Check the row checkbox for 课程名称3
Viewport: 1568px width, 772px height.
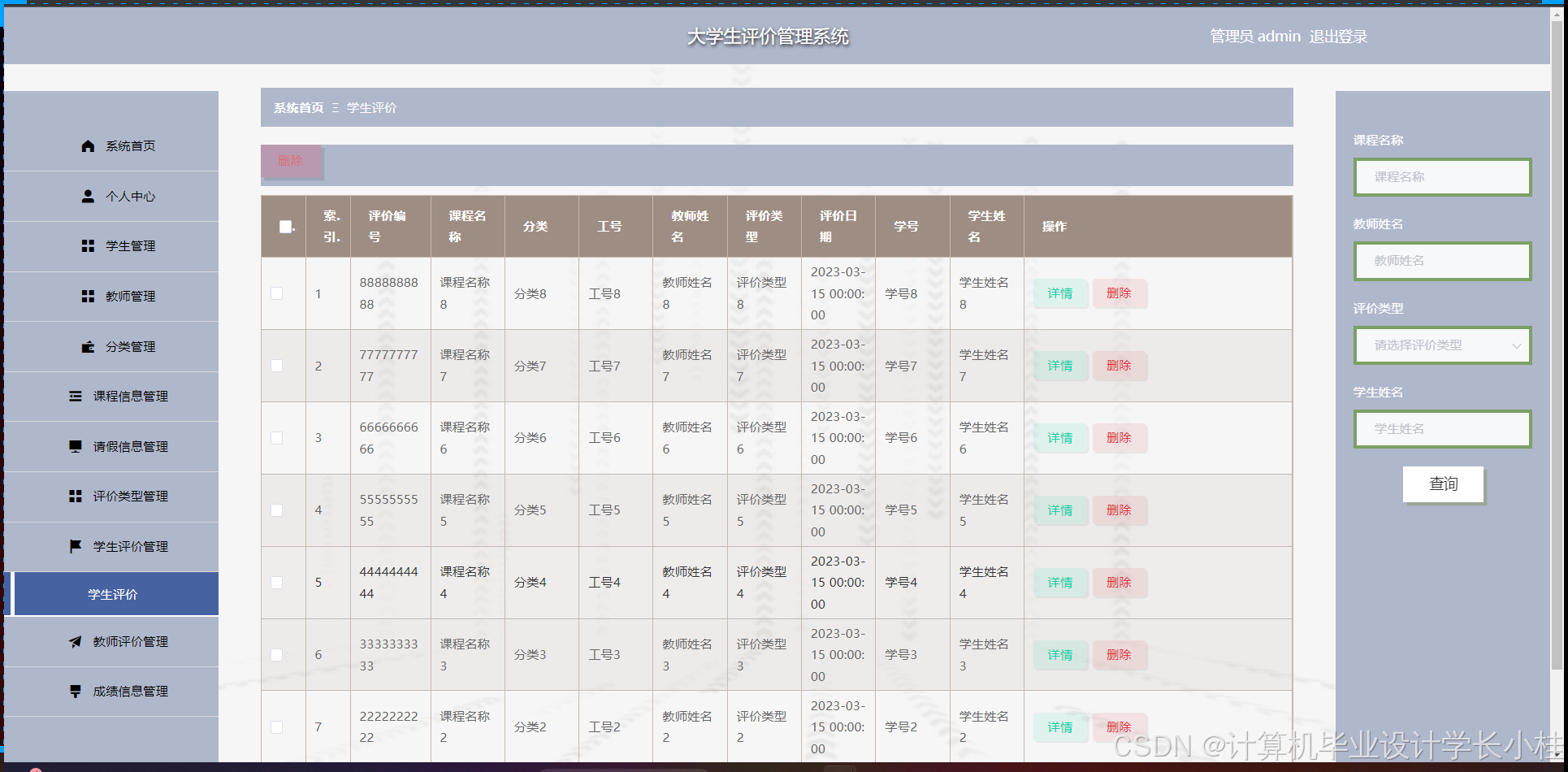[277, 655]
